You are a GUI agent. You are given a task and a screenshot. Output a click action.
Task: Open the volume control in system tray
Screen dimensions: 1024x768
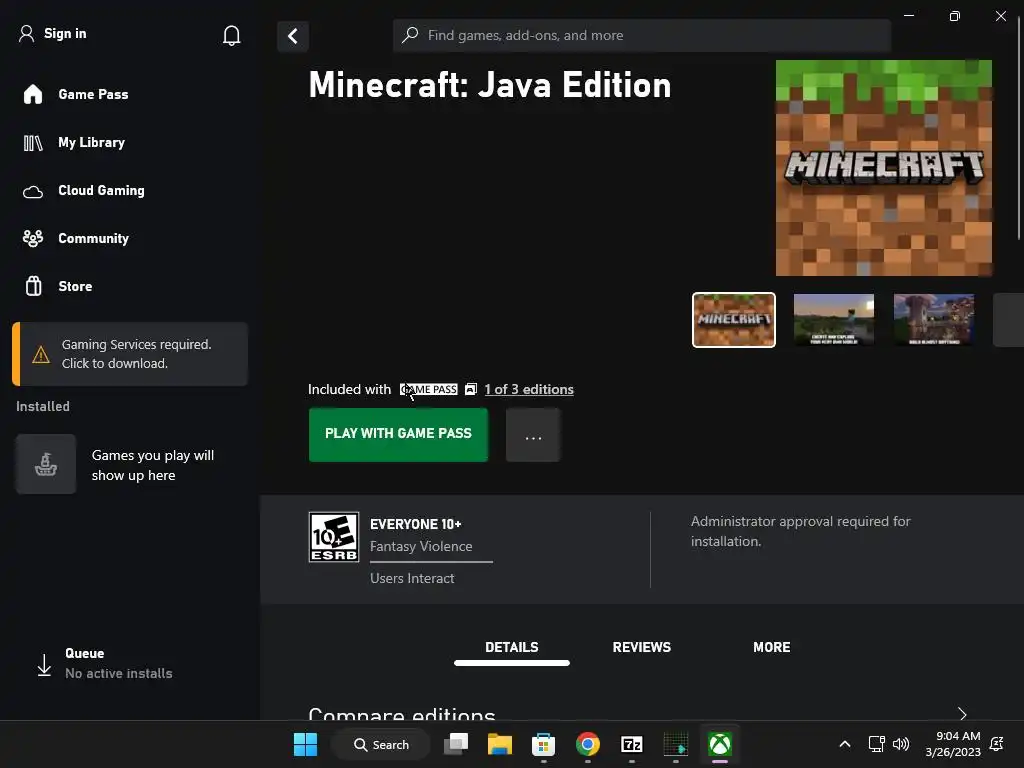coord(901,744)
